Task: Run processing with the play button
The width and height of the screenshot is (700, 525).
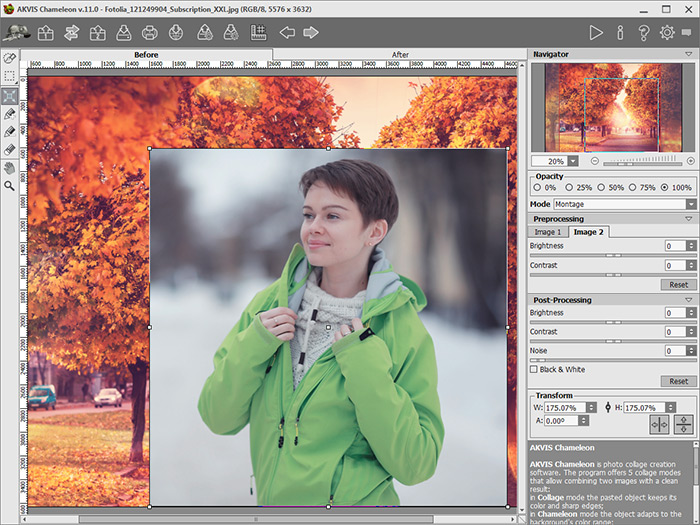Action: [596, 33]
